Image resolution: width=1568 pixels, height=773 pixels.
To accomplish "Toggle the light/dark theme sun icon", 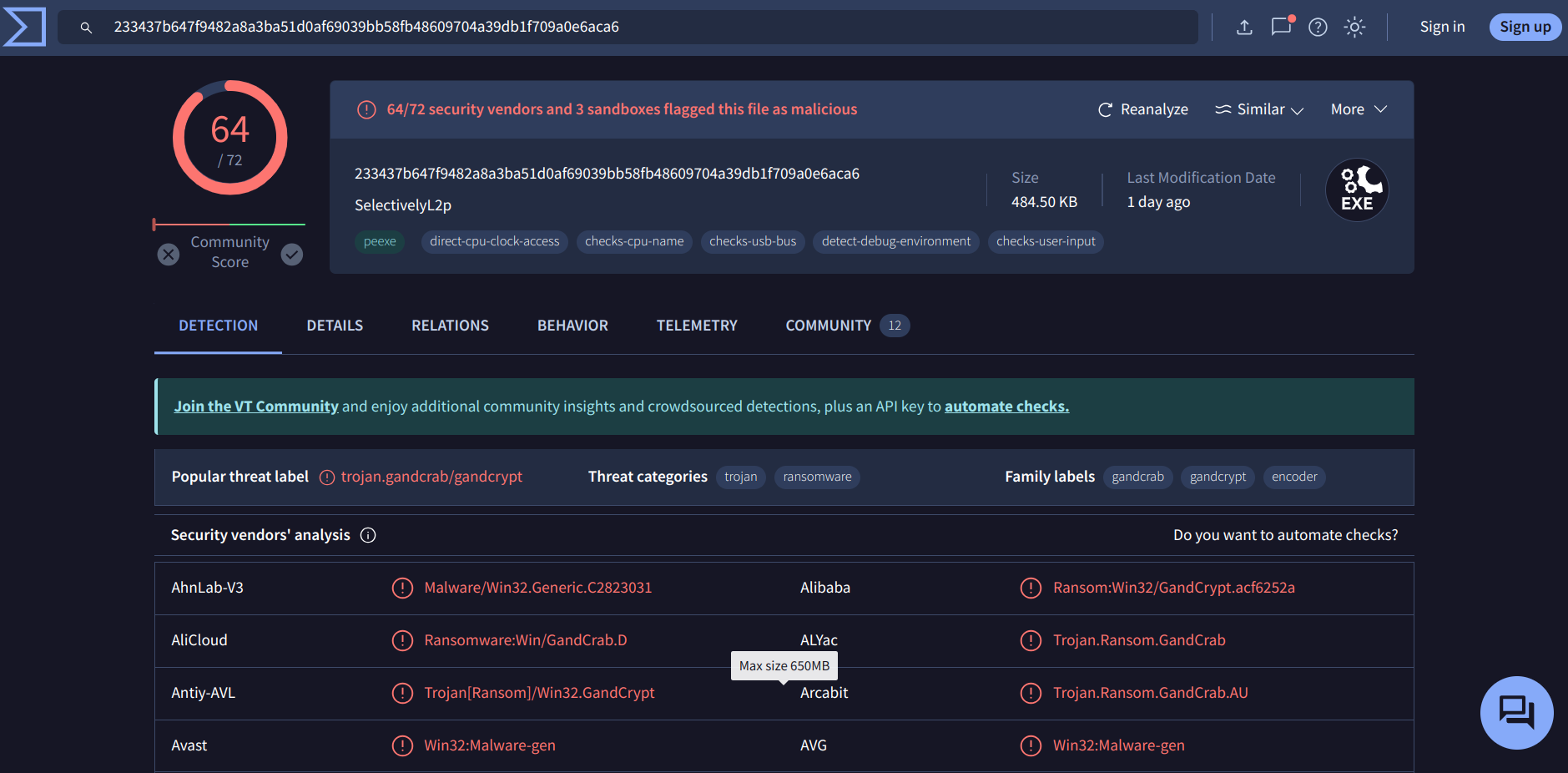I will pyautogui.click(x=1354, y=27).
